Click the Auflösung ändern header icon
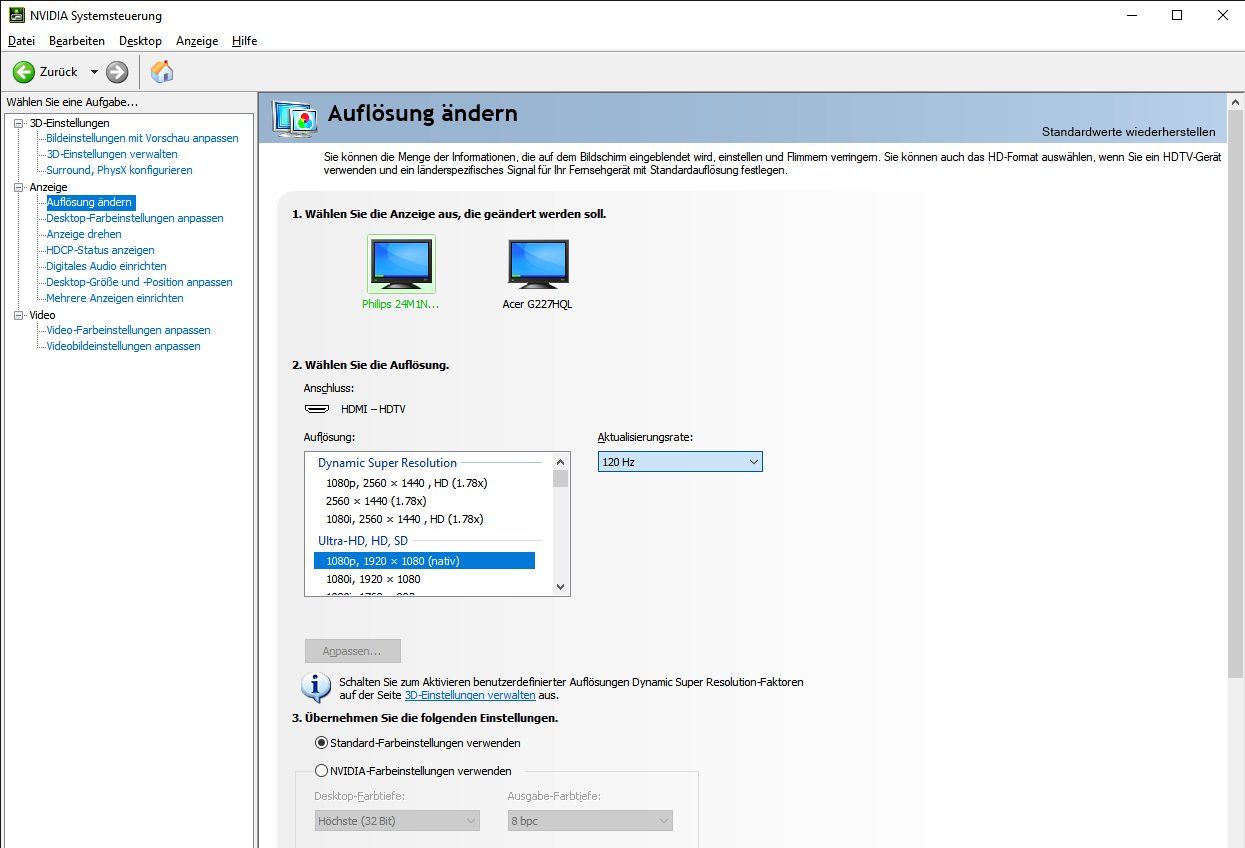Image resolution: width=1245 pixels, height=848 pixels. coord(295,118)
